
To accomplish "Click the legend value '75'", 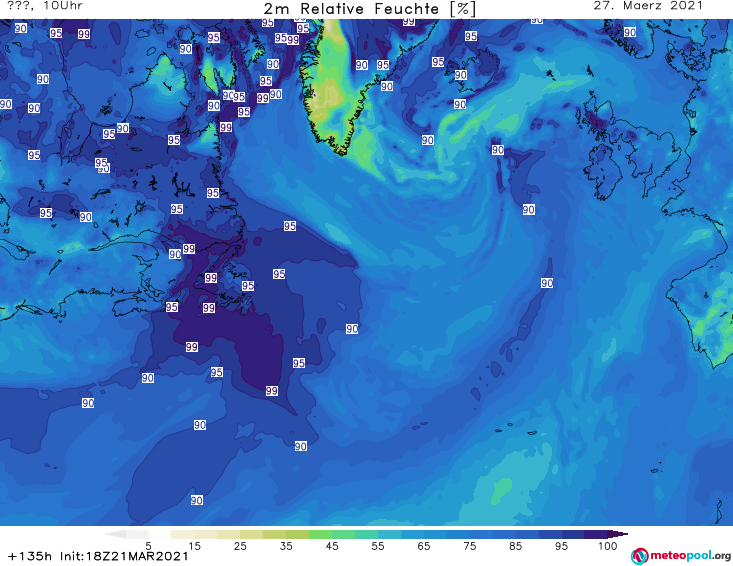I will (x=469, y=546).
